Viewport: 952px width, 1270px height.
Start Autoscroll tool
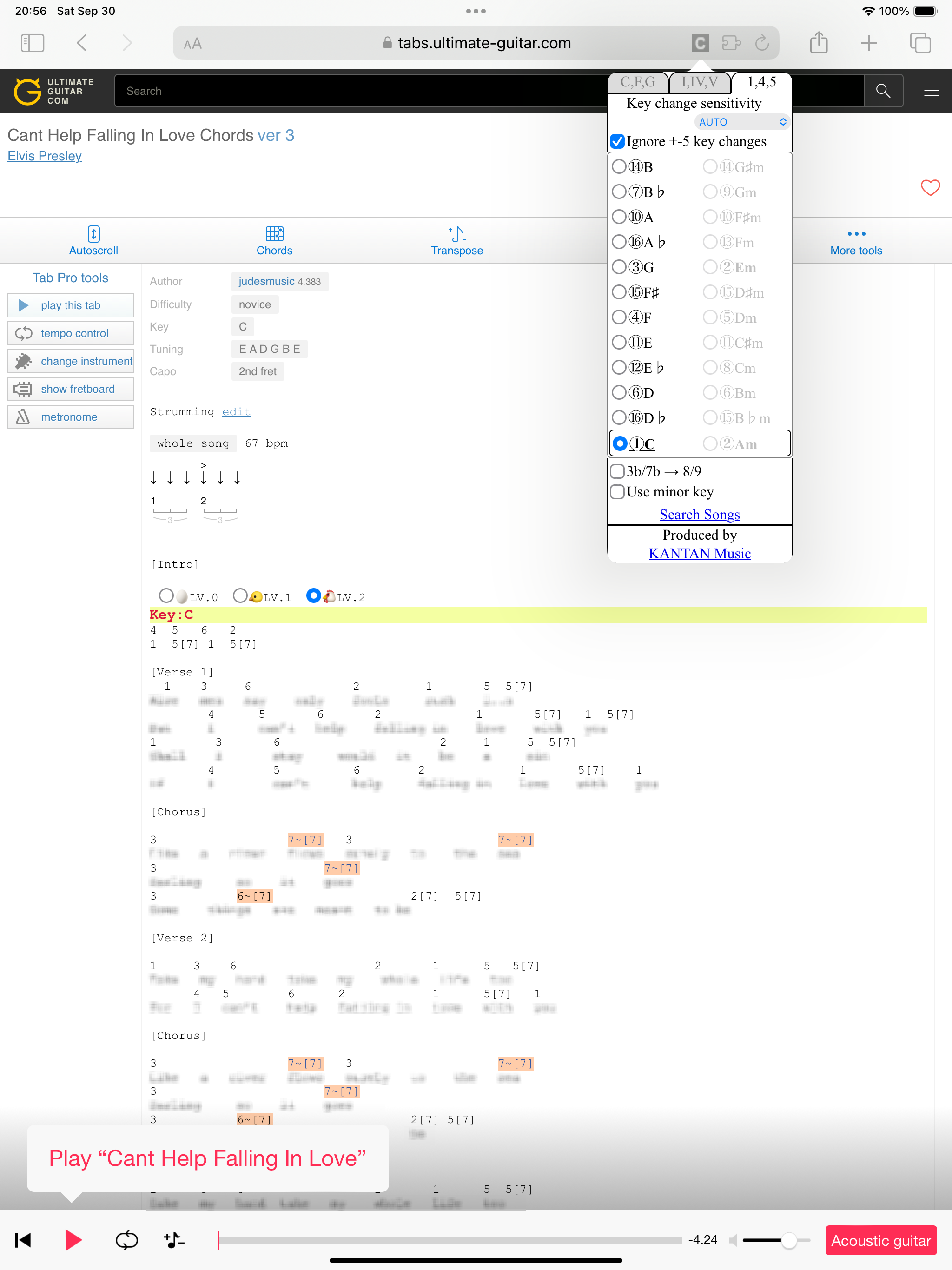point(93,240)
